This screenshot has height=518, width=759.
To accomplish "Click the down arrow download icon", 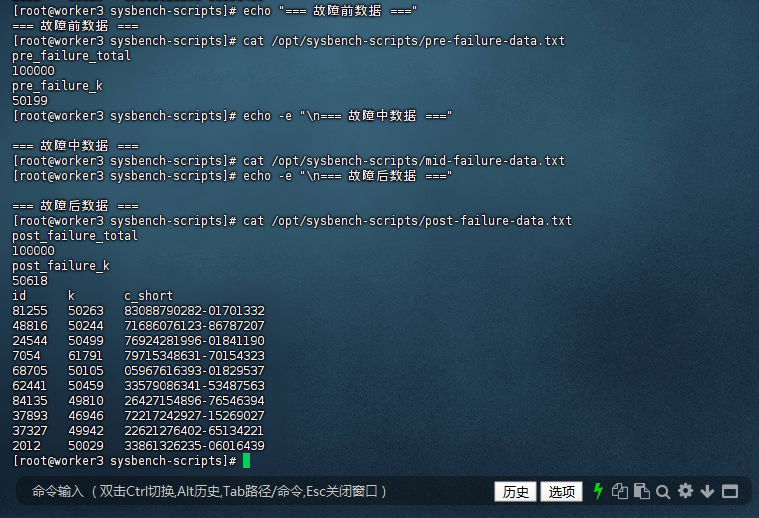I will click(x=707, y=491).
